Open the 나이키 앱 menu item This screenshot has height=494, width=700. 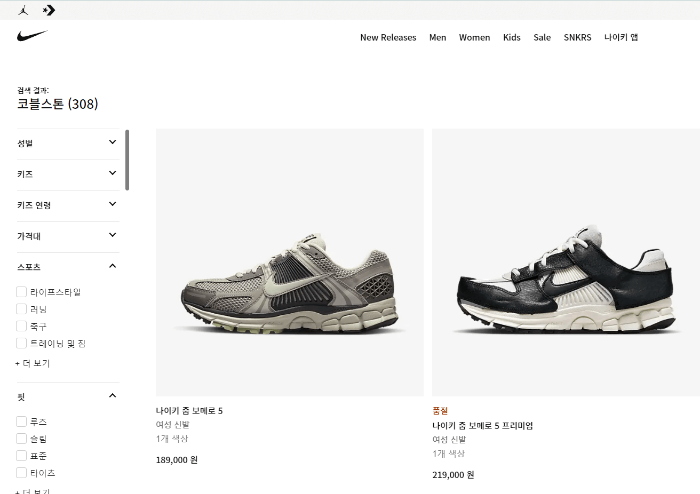coord(621,37)
